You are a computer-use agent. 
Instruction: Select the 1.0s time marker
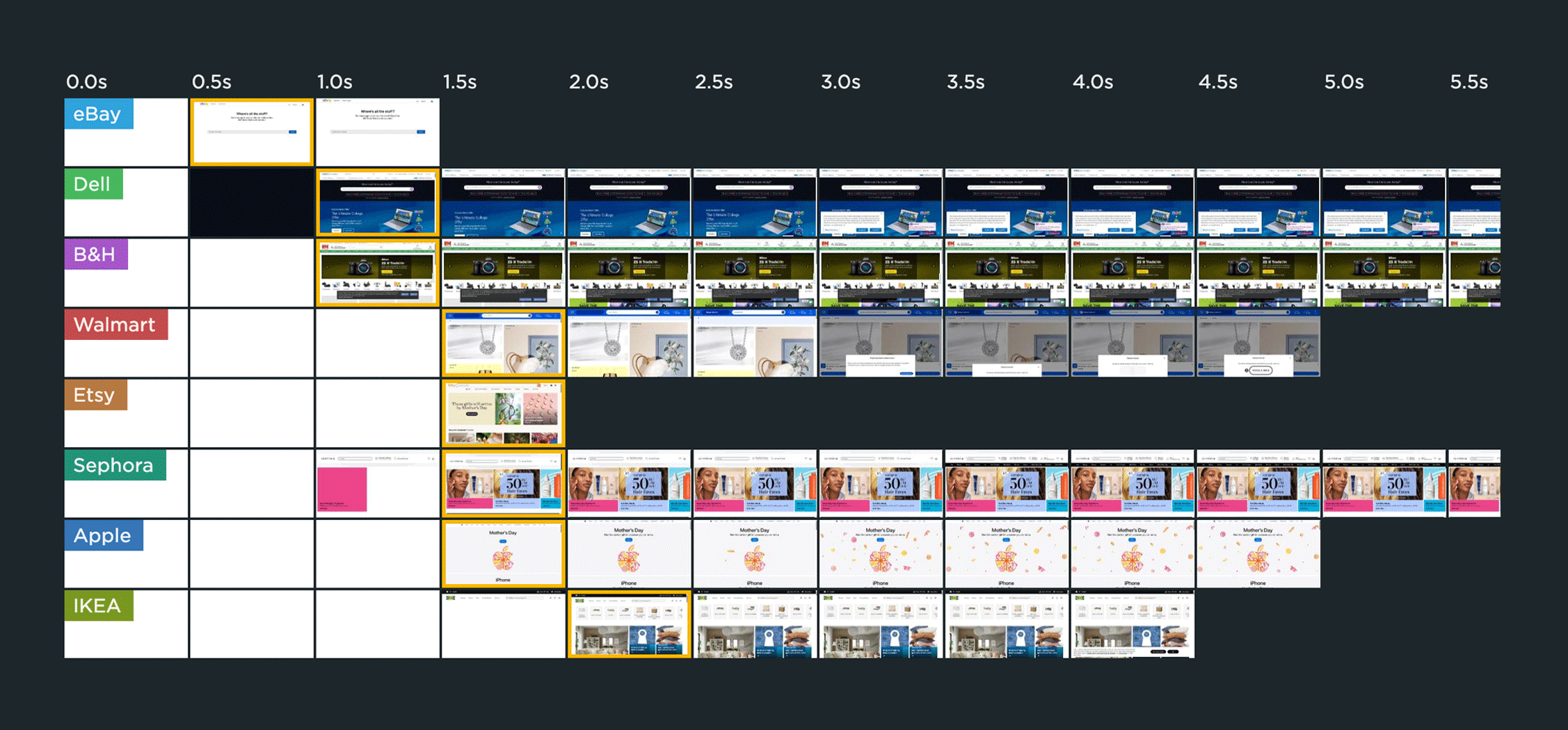point(335,82)
